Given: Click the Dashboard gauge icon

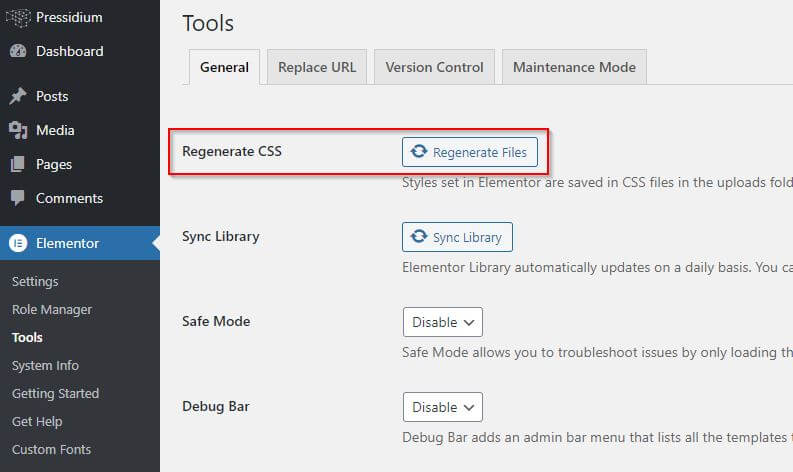Looking at the screenshot, I should 18,51.
